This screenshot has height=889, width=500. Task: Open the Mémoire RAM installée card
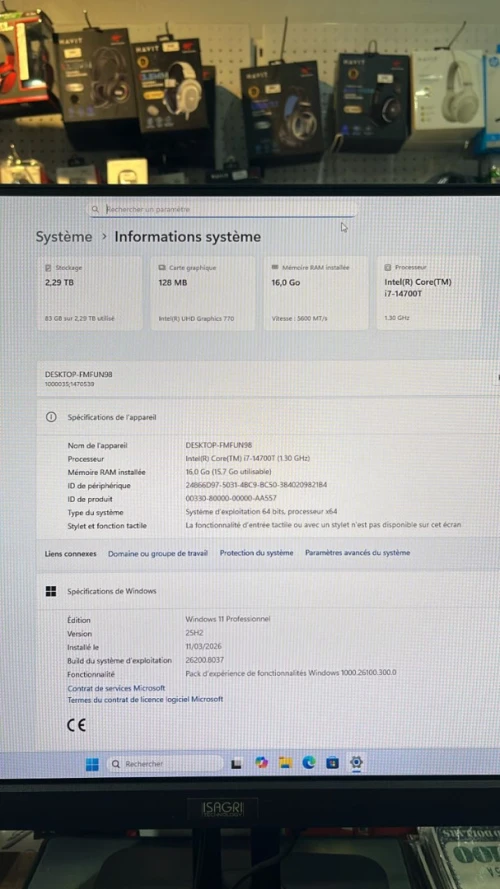[x=316, y=293]
